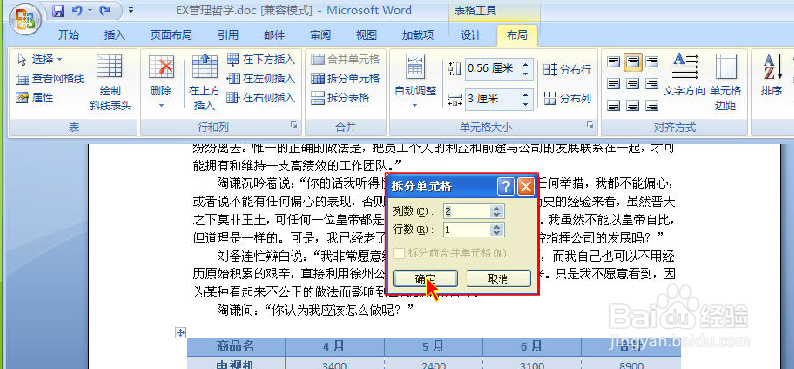
Task: Open the 删除 delete dropdown
Action: coord(161,82)
